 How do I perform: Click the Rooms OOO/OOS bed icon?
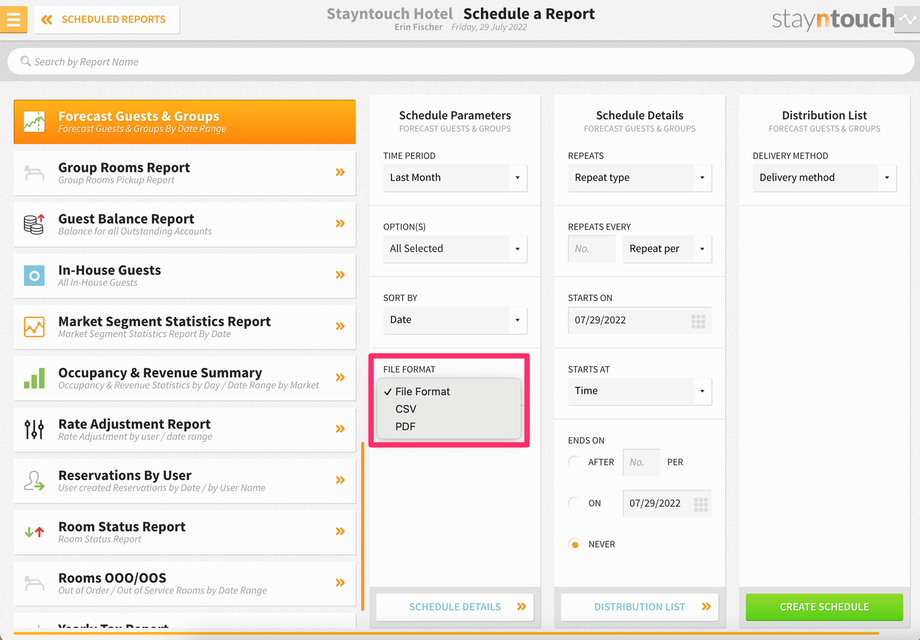tap(34, 584)
